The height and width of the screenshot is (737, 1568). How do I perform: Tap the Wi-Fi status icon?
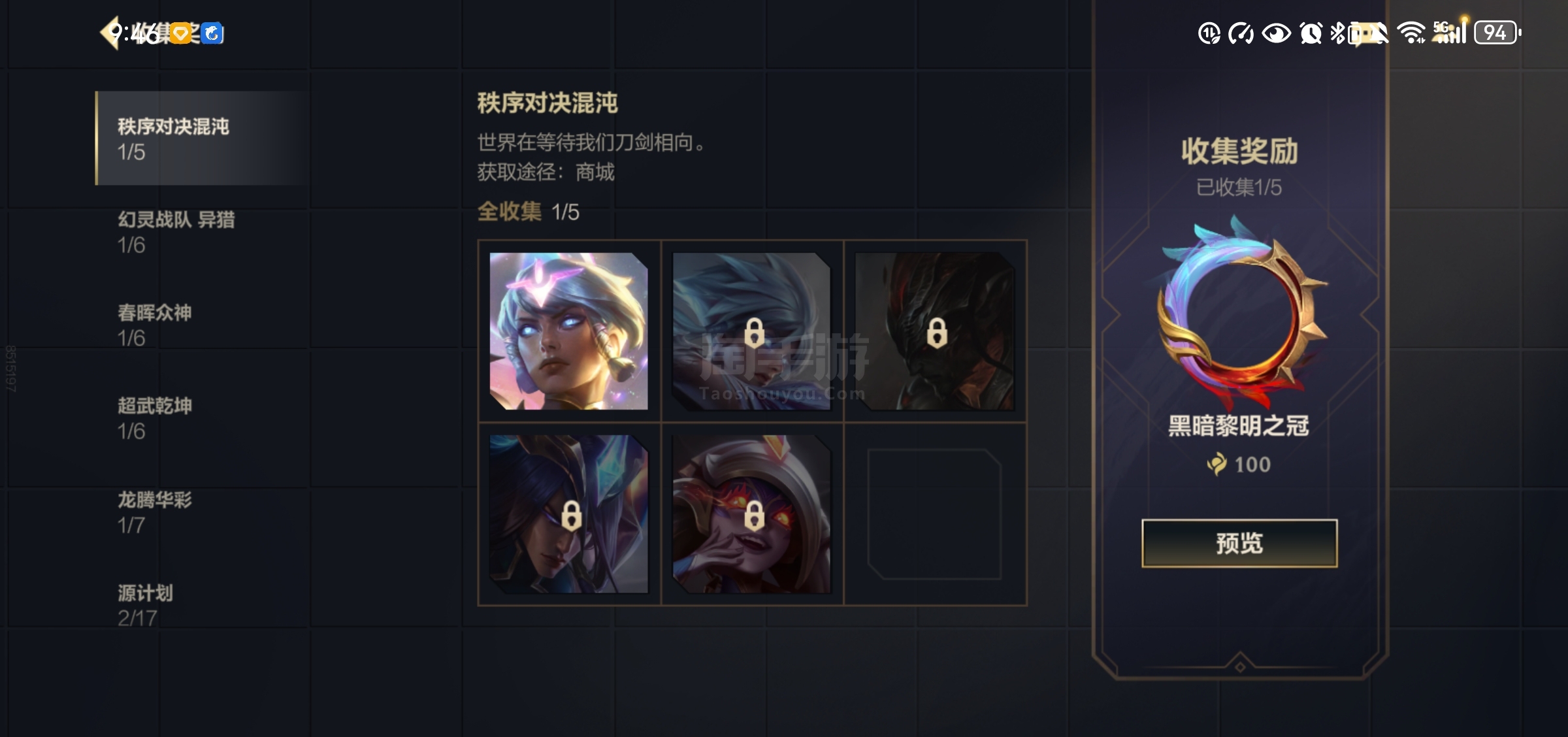1411,33
